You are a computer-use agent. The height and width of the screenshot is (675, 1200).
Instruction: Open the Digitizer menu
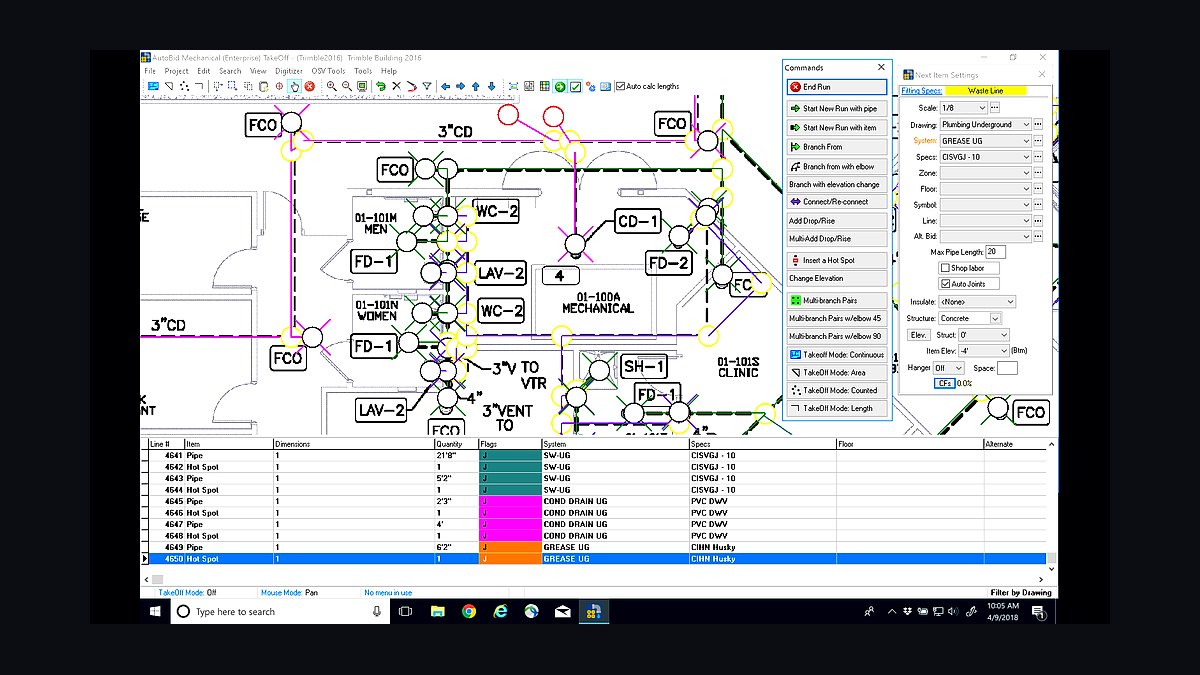click(289, 71)
